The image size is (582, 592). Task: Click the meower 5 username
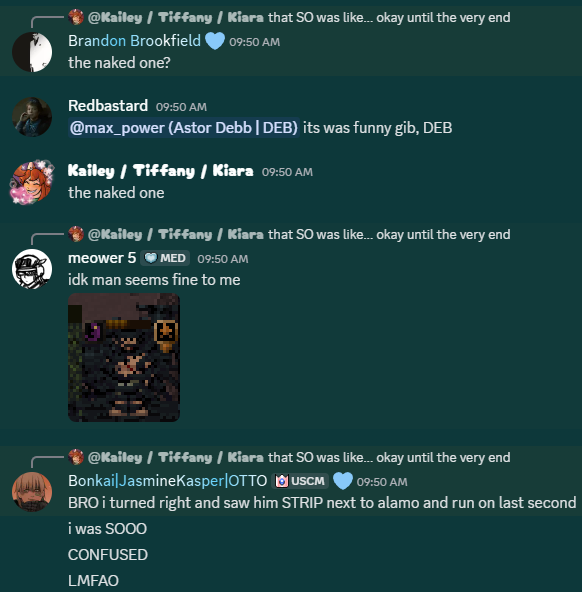pyautogui.click(x=102, y=258)
